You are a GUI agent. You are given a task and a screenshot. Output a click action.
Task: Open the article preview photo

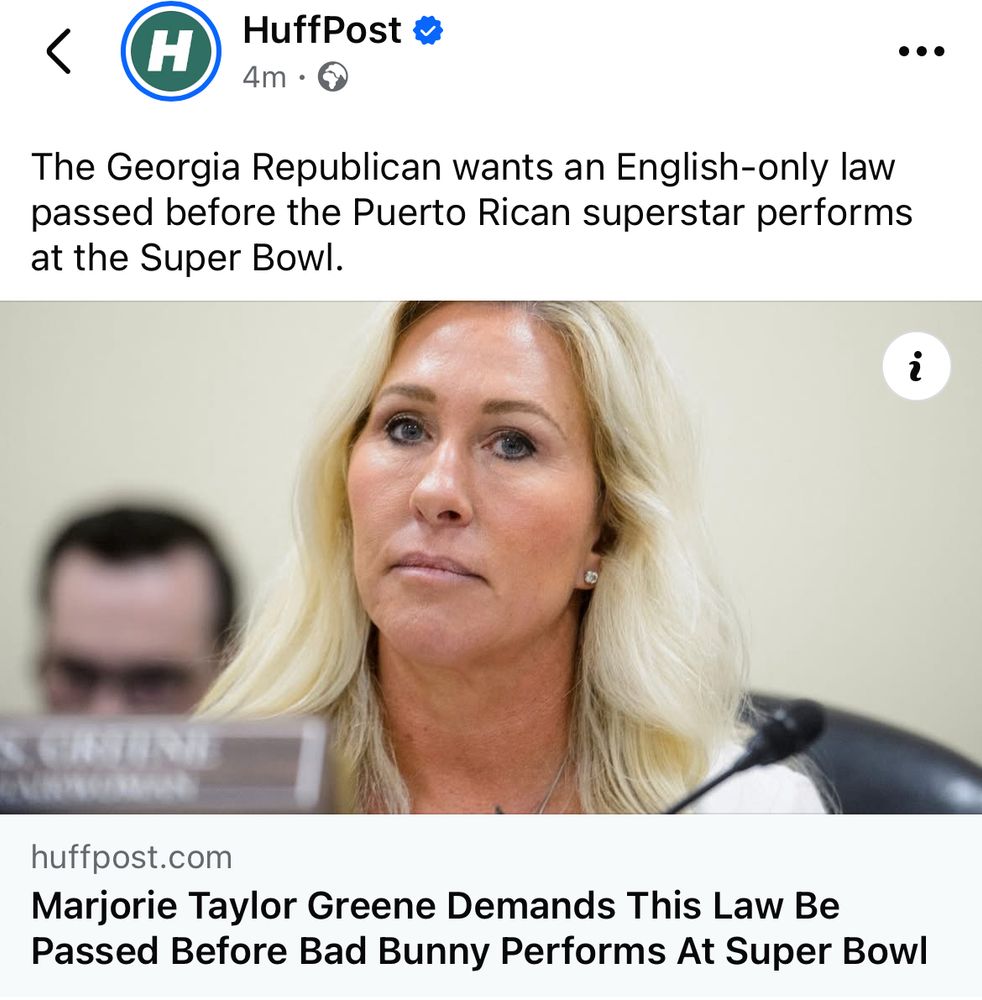click(x=491, y=557)
